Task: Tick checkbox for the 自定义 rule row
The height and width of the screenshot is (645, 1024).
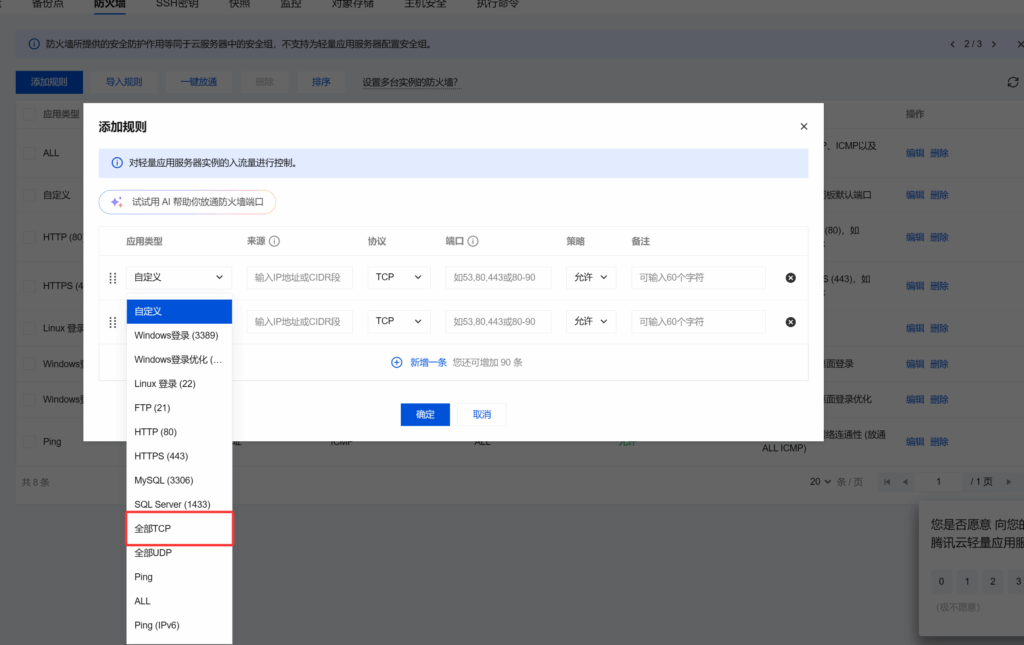Action: [29, 195]
